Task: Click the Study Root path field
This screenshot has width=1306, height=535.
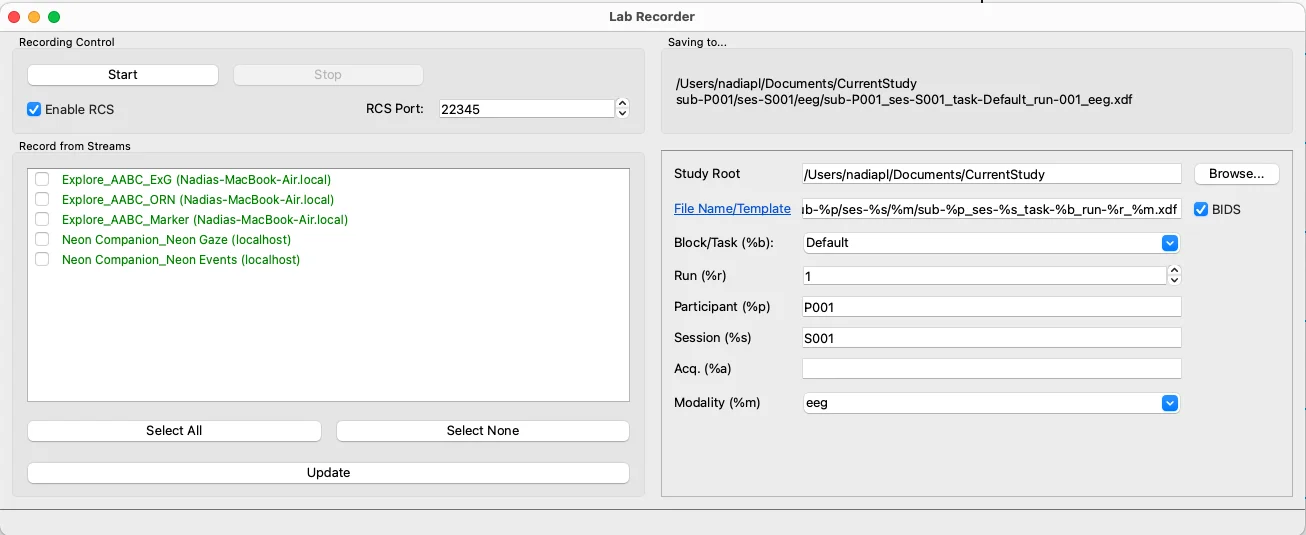Action: (x=992, y=174)
